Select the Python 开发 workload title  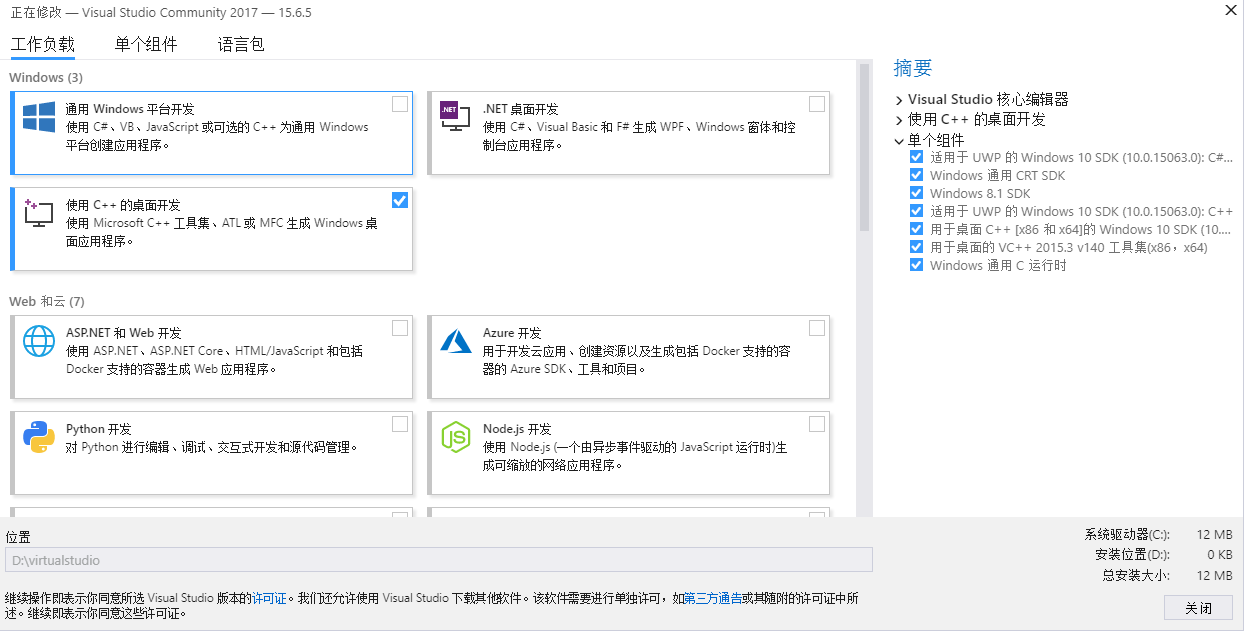pyautogui.click(x=99, y=429)
